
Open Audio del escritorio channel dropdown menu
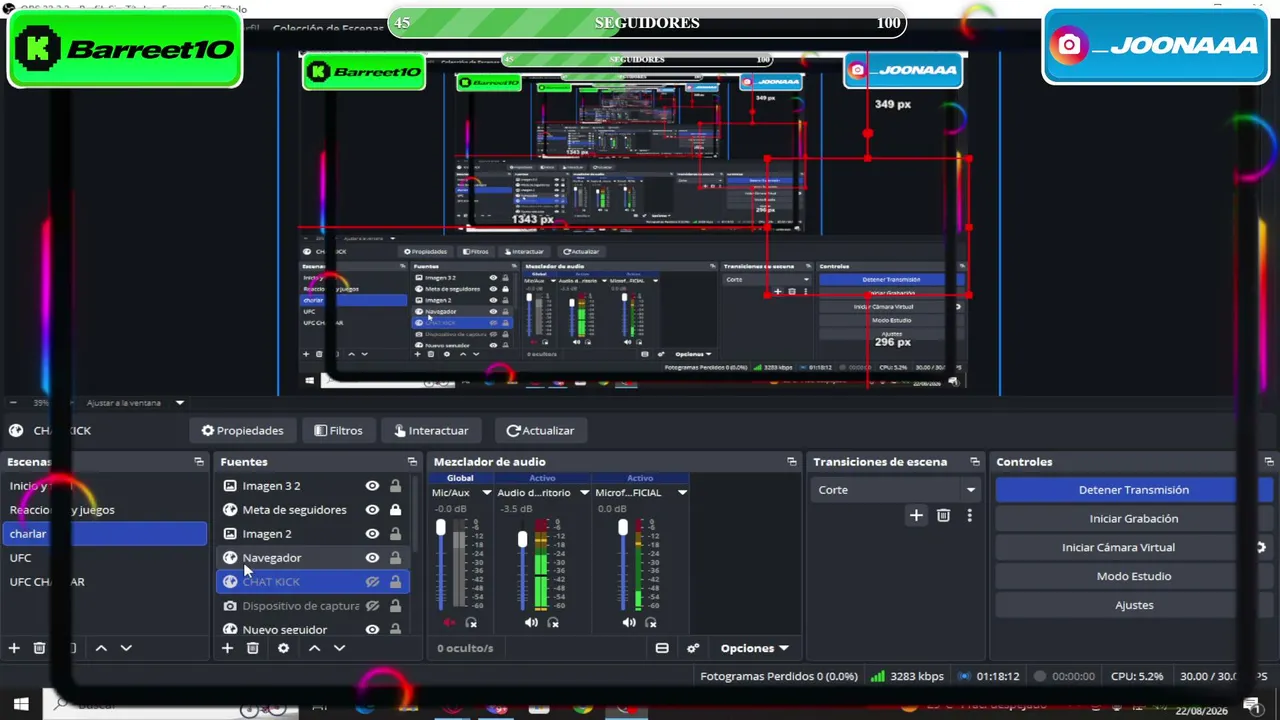(x=584, y=493)
